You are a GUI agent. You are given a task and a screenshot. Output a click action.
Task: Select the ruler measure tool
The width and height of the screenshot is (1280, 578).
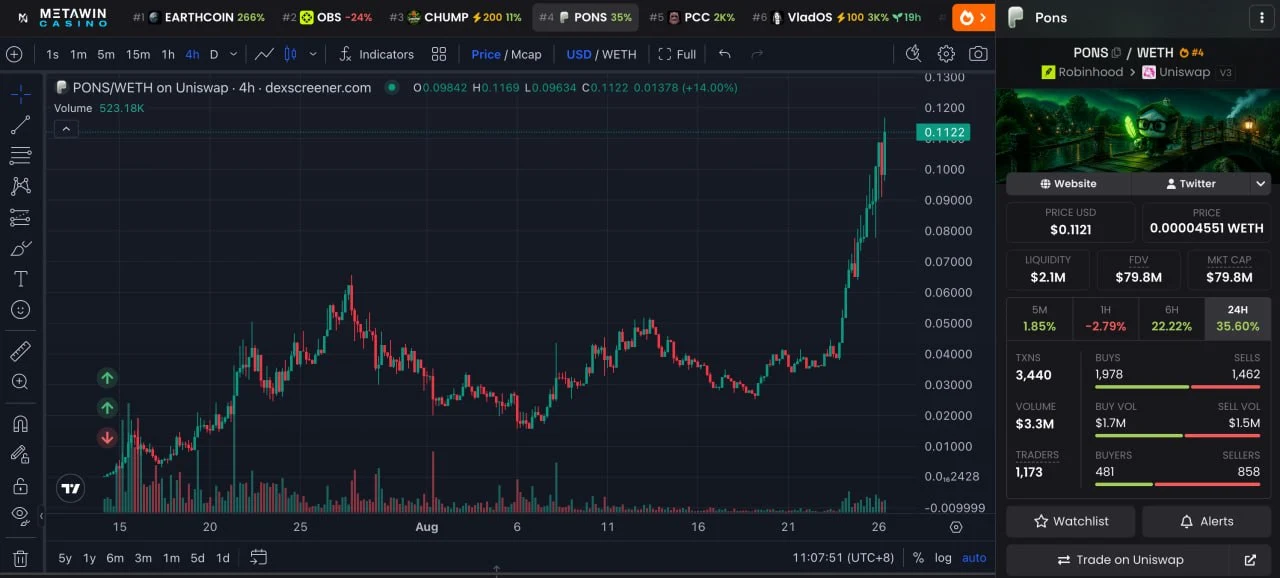(20, 351)
